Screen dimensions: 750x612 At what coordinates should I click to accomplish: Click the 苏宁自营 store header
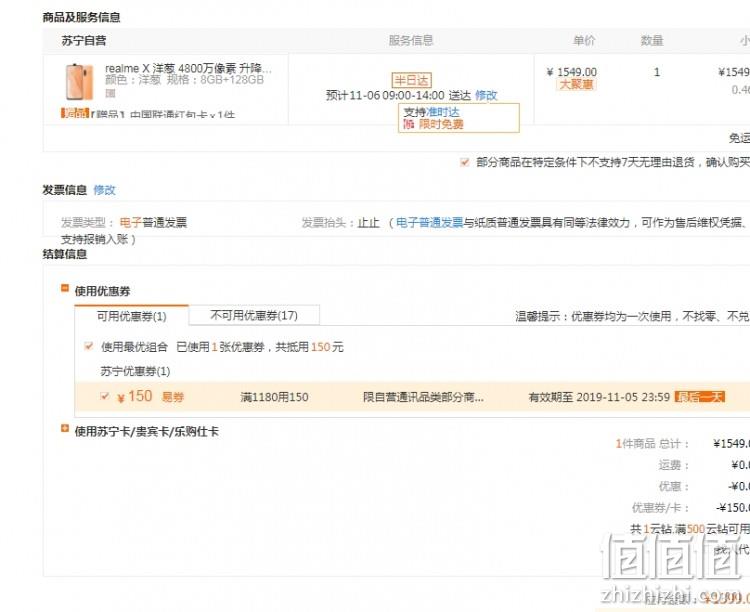pyautogui.click(x=84, y=41)
